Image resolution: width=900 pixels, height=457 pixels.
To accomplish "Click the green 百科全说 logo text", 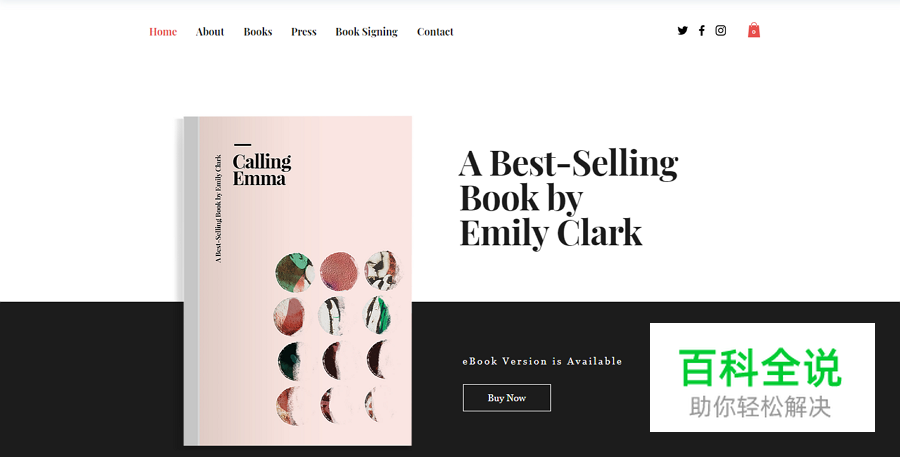I will tap(761, 369).
